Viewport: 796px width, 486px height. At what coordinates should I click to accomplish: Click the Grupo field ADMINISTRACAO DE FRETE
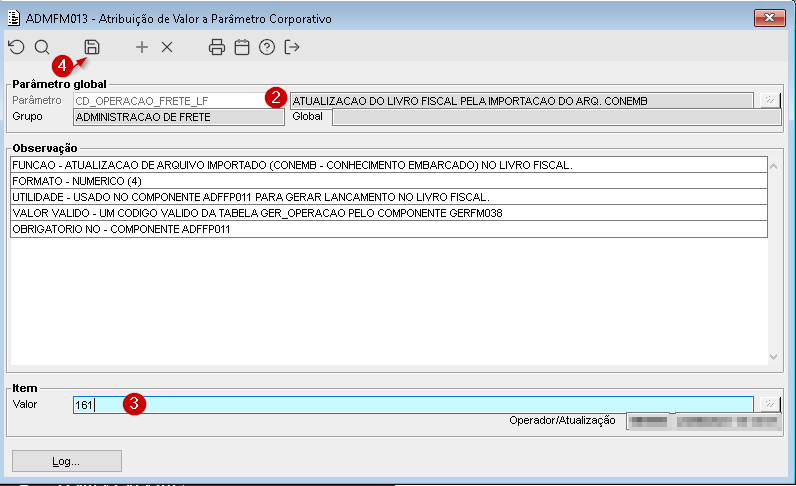point(179,117)
